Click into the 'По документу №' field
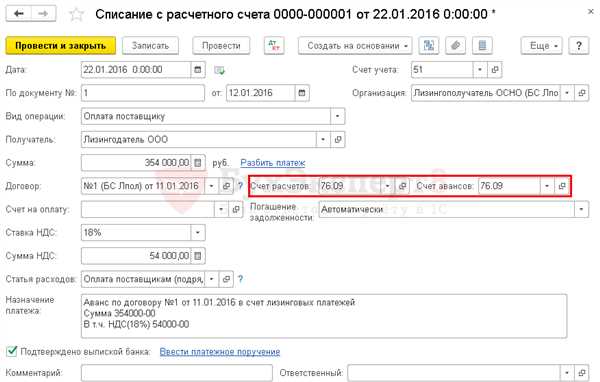Screen dimensions: 600x382 [143, 93]
